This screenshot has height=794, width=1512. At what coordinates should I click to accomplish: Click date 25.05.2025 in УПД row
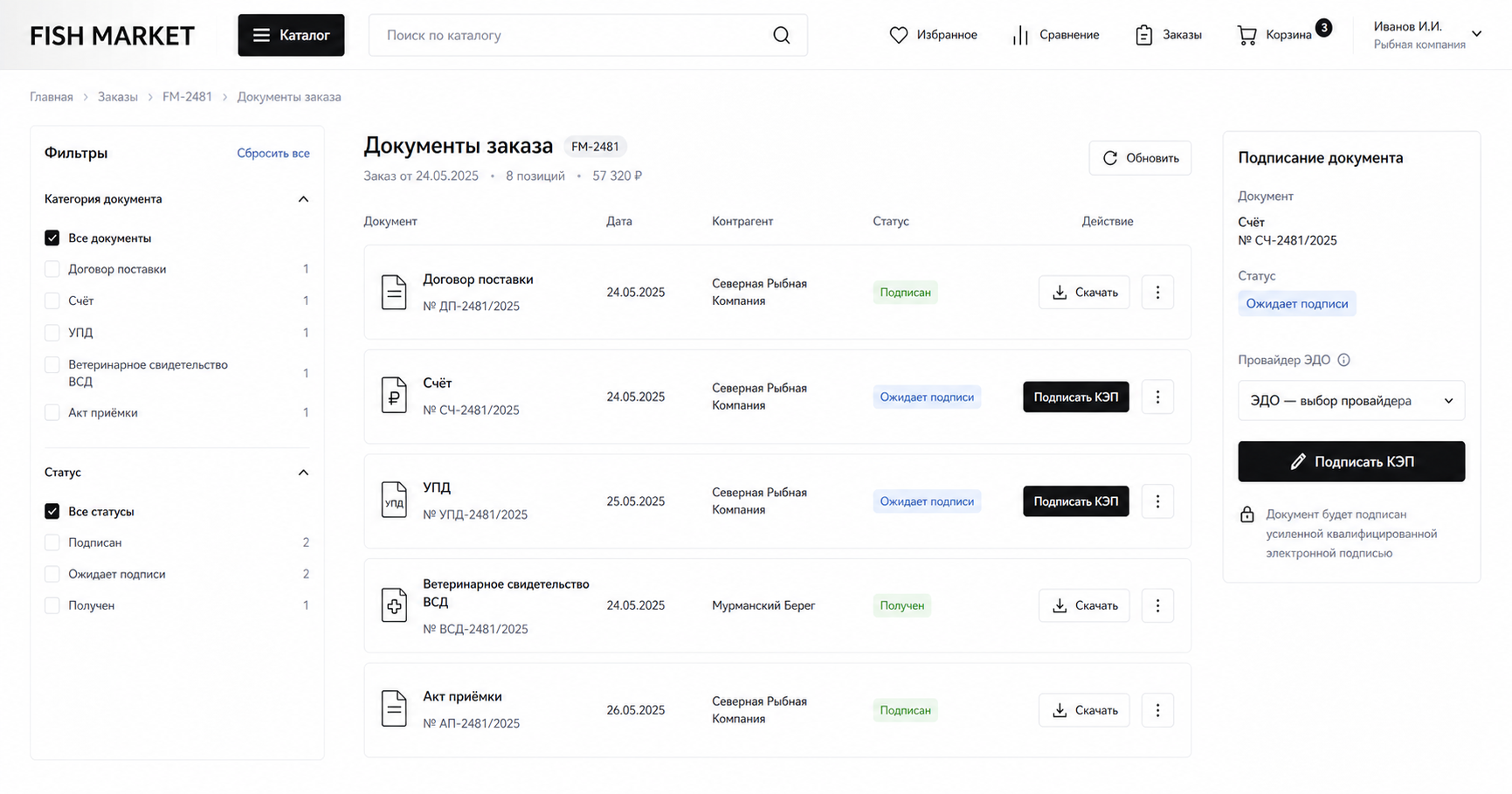[x=636, y=501]
